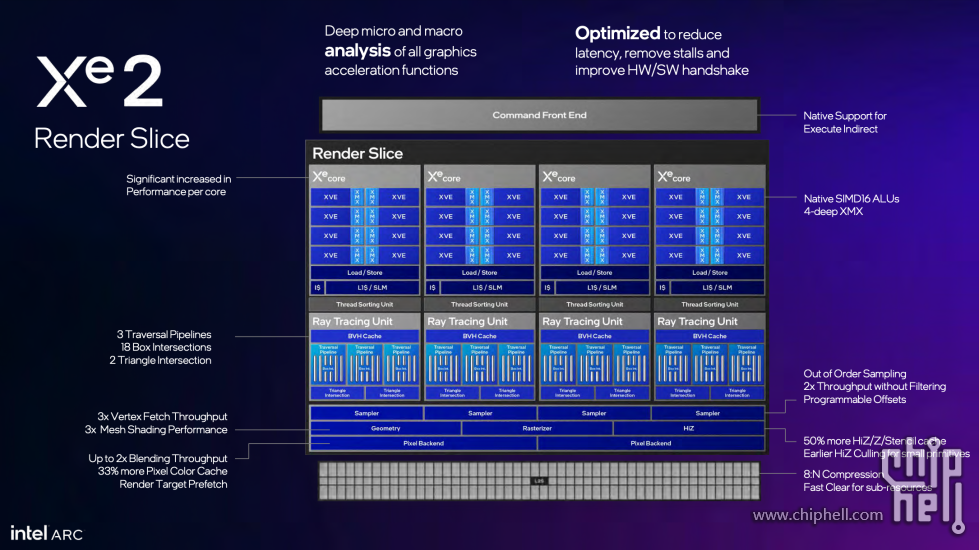Select the leftmost Sampler block
Viewport: 979px width, 550px height.
click(x=367, y=413)
